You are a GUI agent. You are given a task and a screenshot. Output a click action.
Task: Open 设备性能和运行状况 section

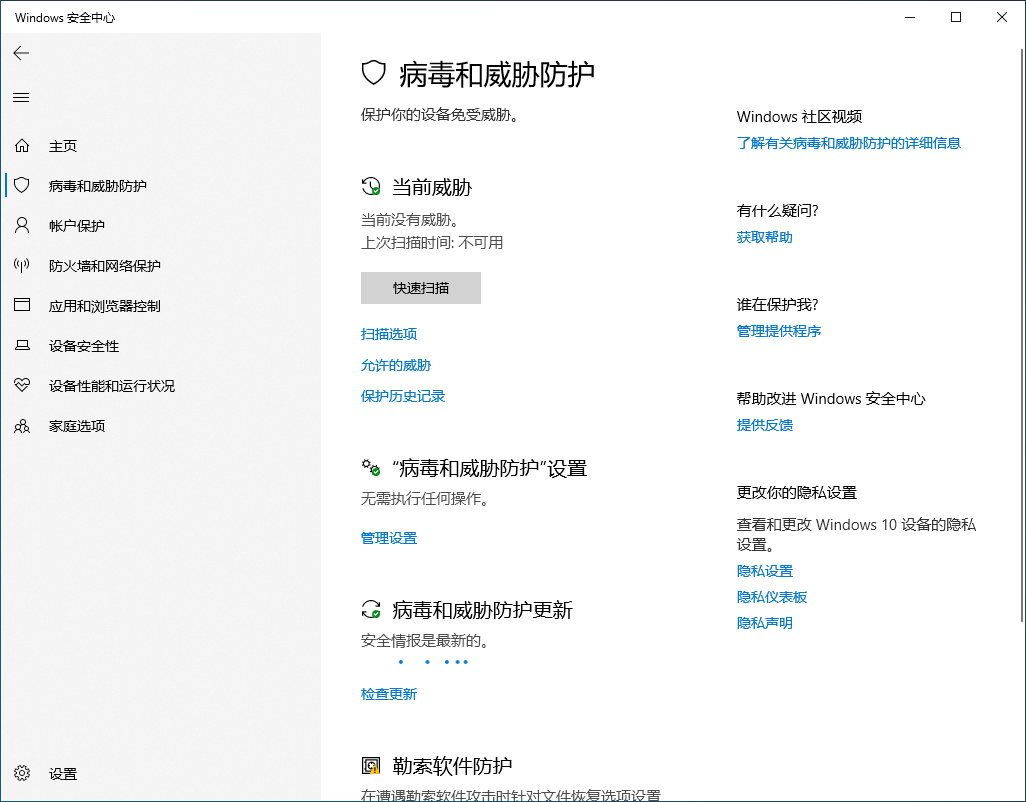112,385
